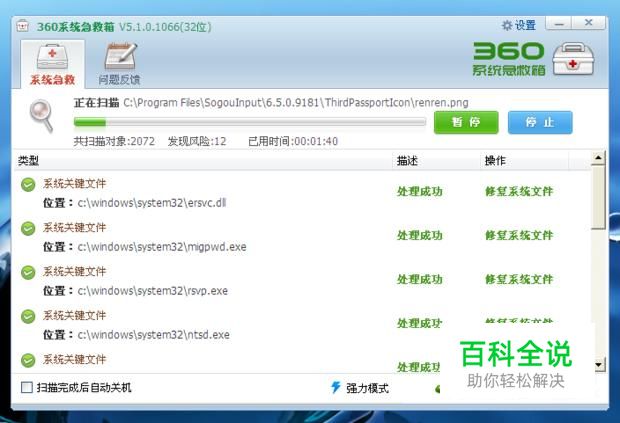Click the green check icon for rsvp.exe

tap(28, 272)
